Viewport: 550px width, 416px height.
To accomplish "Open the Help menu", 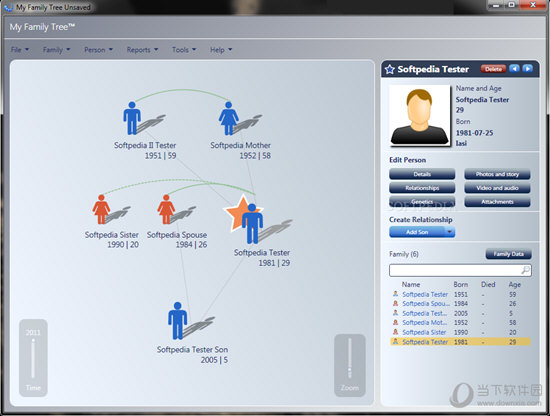I will (x=221, y=50).
